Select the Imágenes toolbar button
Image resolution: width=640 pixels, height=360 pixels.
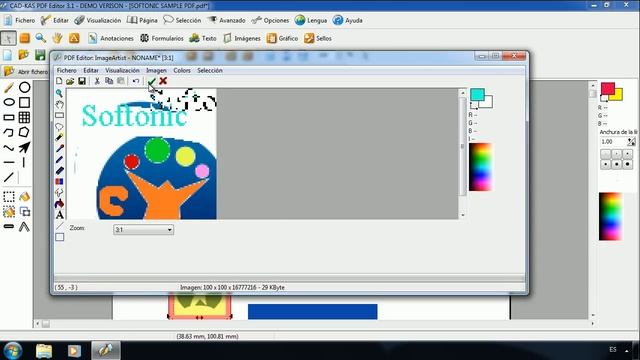(242, 38)
